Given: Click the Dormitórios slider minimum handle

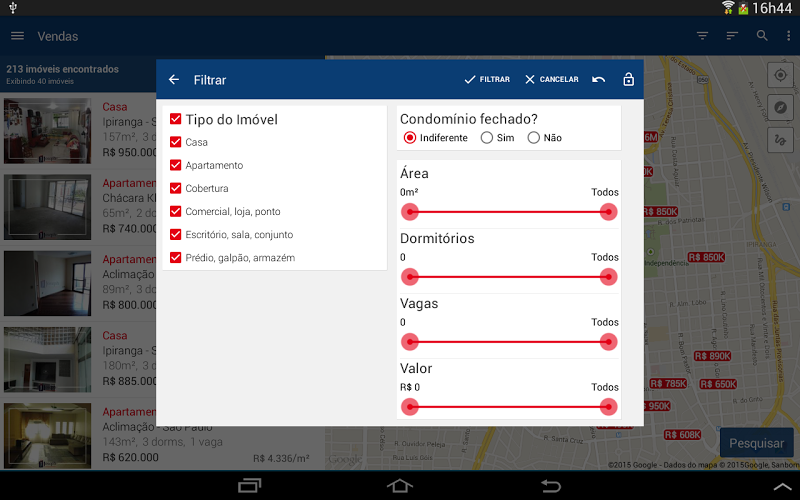Looking at the screenshot, I should pos(410,277).
